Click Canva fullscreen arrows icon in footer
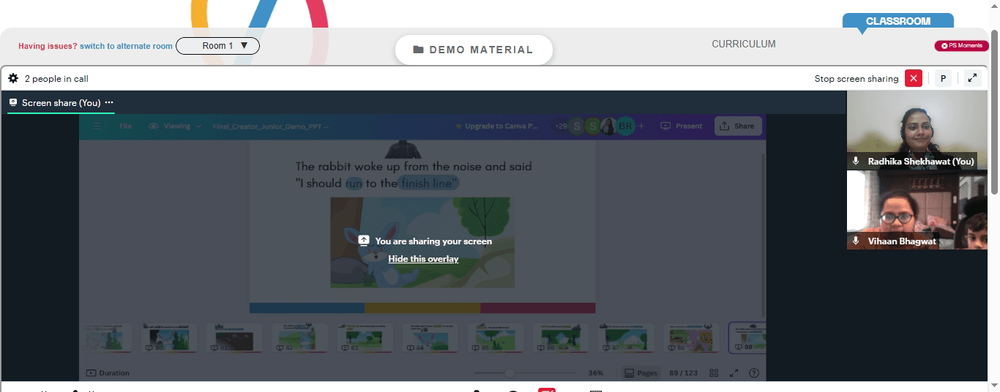Image resolution: width=1000 pixels, height=392 pixels. 734,373
